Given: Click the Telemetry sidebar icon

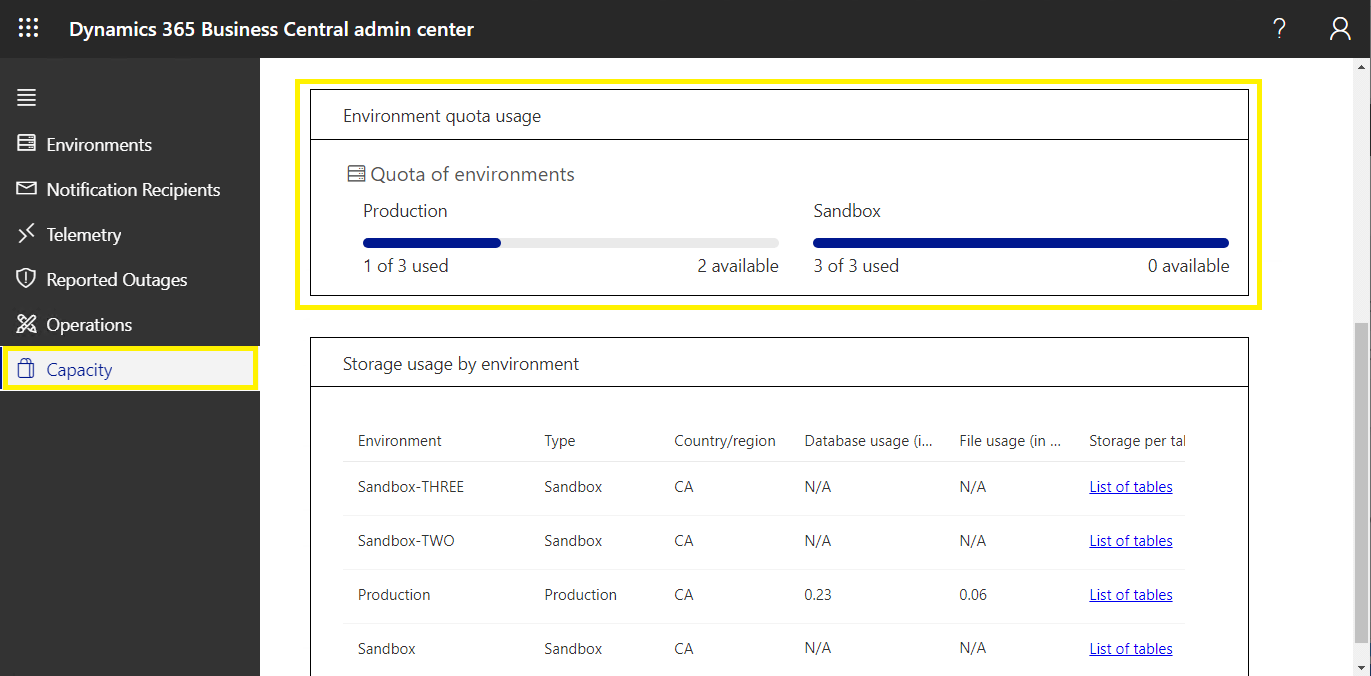Looking at the screenshot, I should pos(26,234).
